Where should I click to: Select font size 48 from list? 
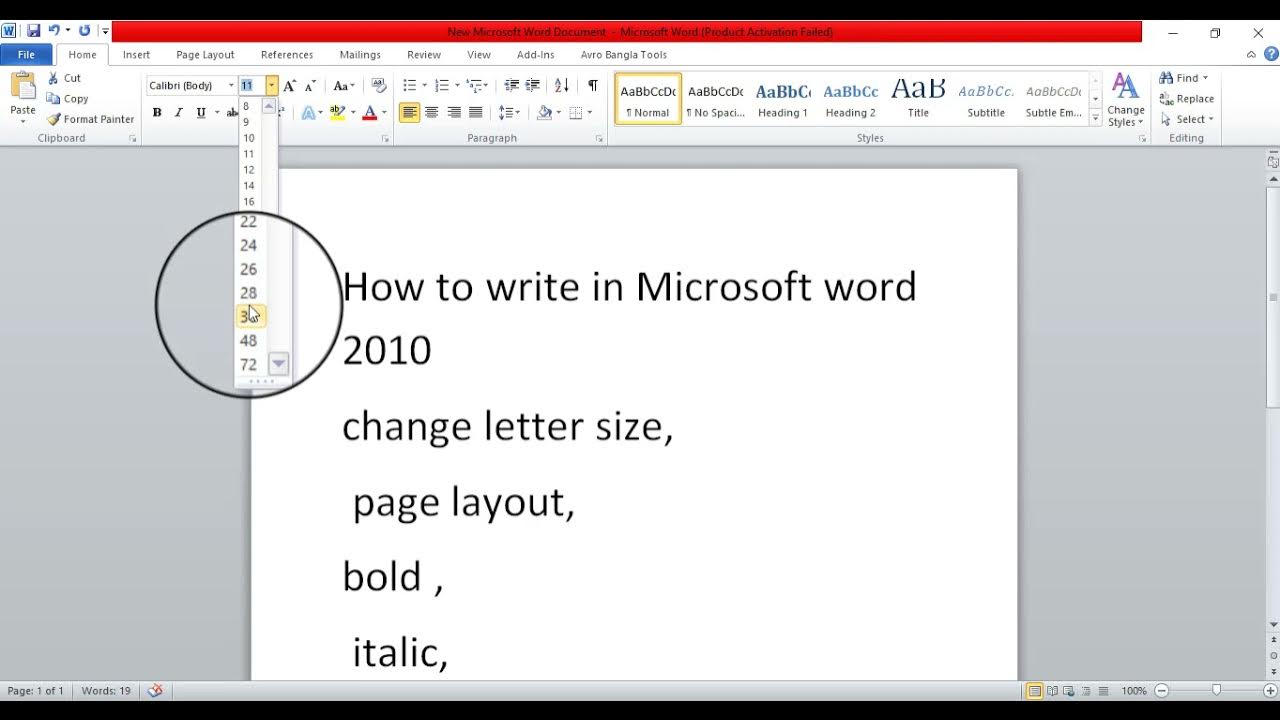coord(249,341)
